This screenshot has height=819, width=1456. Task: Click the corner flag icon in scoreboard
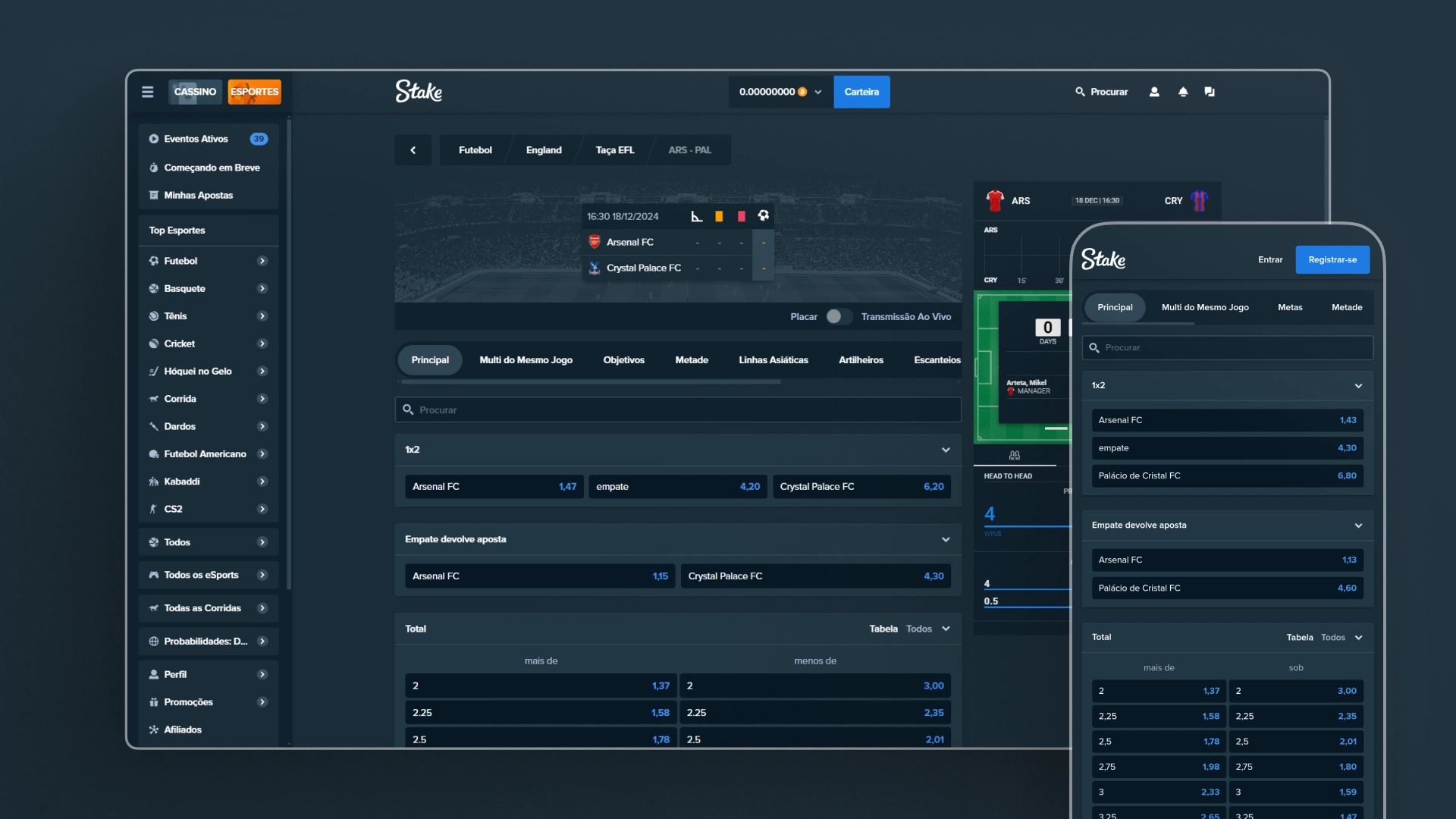click(x=697, y=216)
